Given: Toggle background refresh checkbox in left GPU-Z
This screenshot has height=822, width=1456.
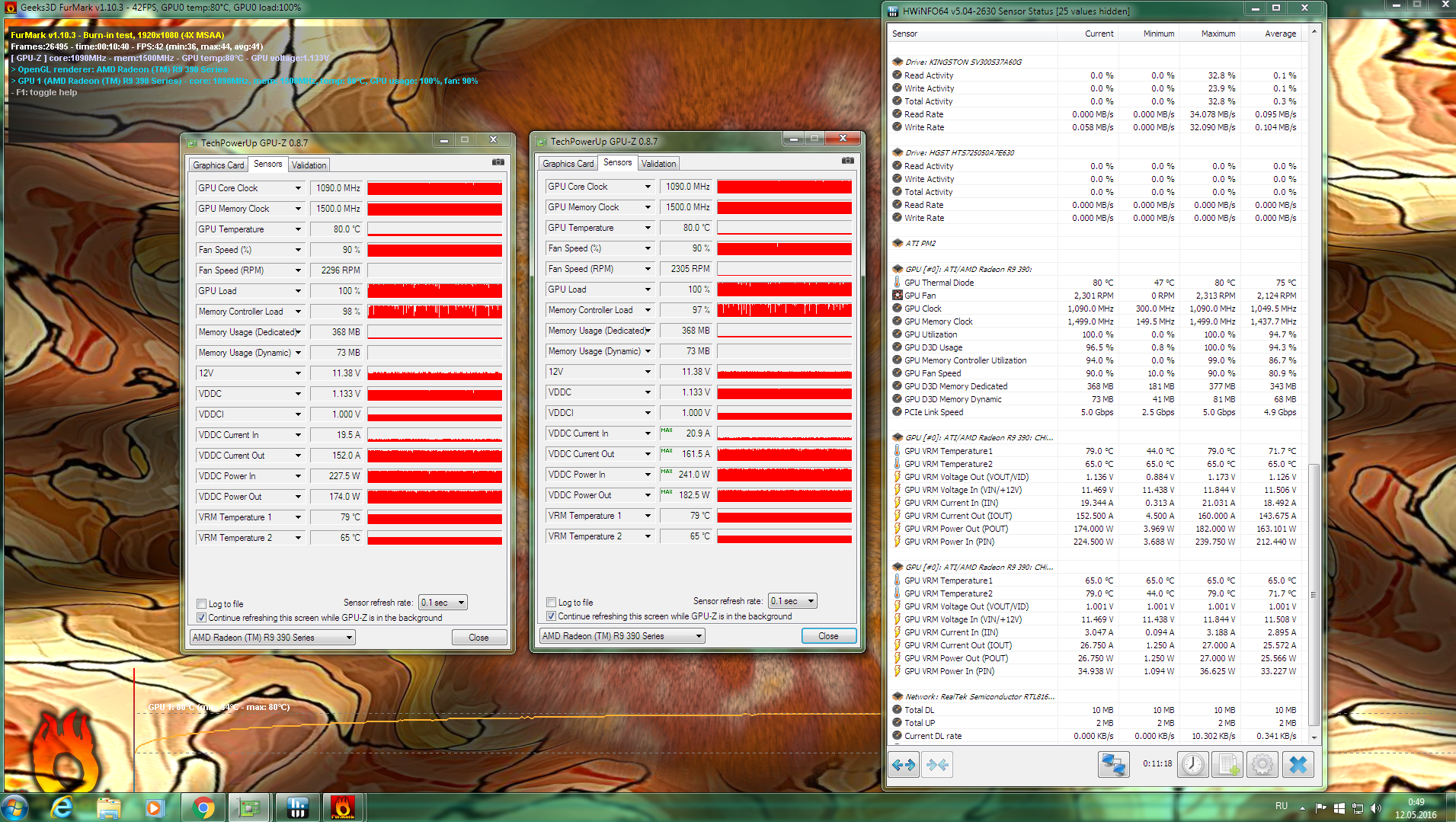Looking at the screenshot, I should 201,618.
